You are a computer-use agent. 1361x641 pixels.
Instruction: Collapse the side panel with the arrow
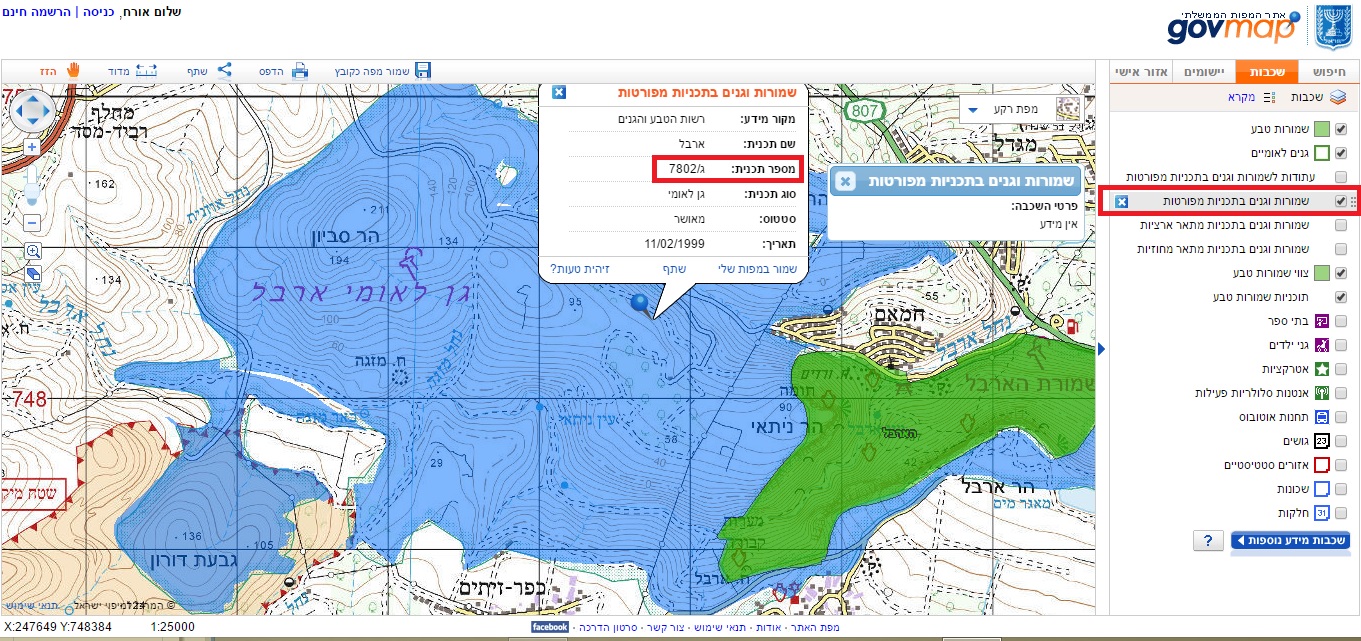[1102, 348]
